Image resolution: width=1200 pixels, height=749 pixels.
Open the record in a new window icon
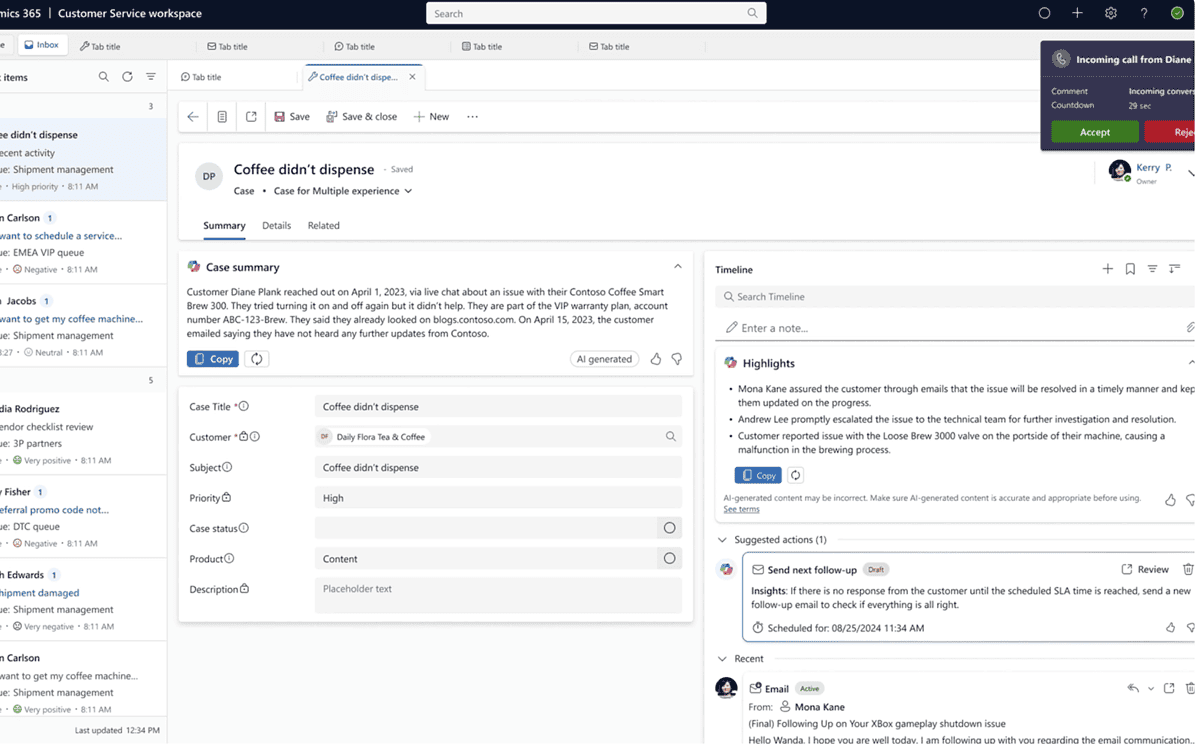click(252, 116)
